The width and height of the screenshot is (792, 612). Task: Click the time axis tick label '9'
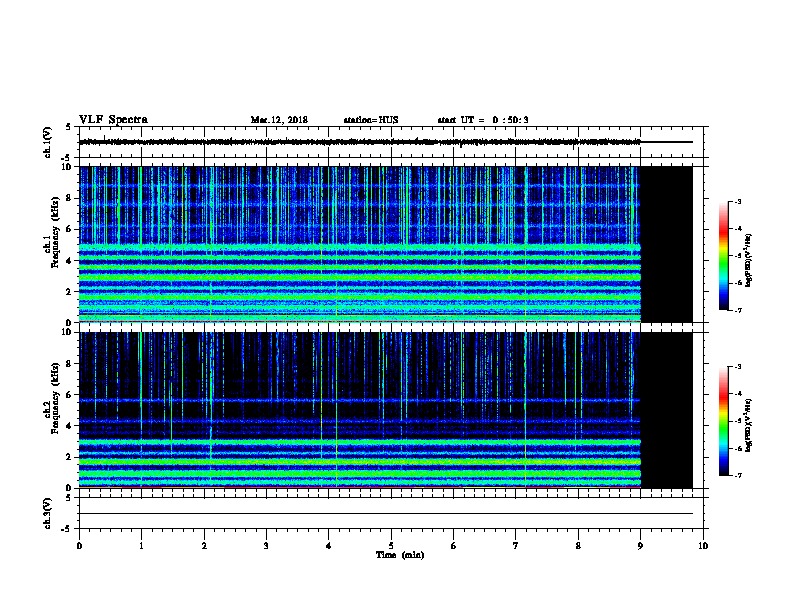coord(640,546)
